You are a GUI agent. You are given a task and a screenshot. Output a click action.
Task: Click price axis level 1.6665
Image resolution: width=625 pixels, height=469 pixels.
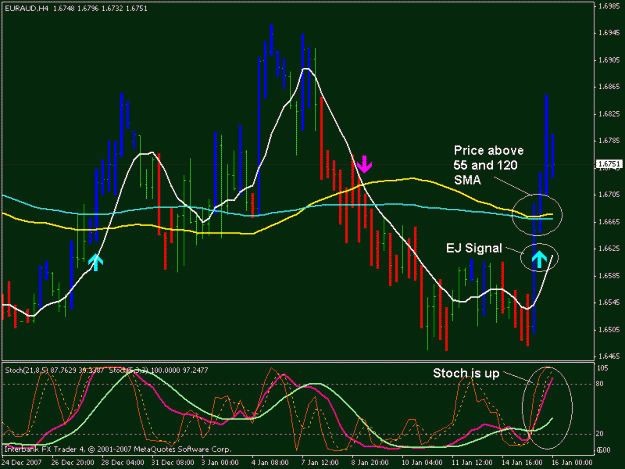[609, 221]
